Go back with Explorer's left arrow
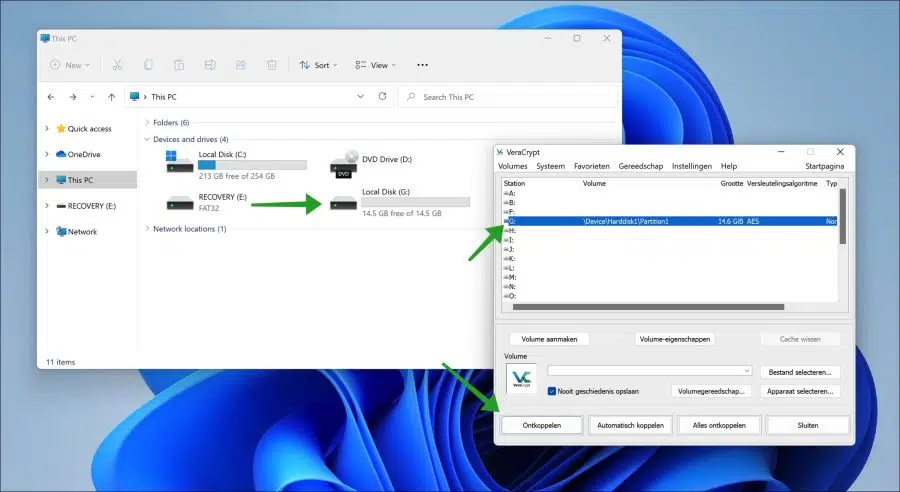Image resolution: width=900 pixels, height=492 pixels. [51, 97]
